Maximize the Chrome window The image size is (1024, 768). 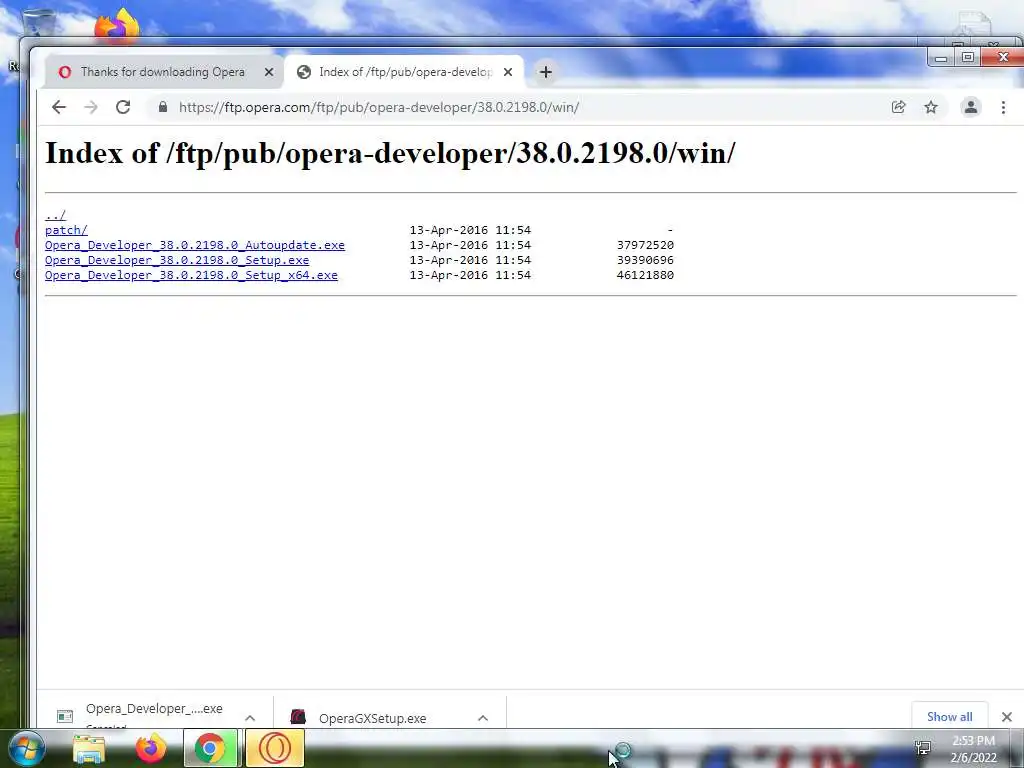[x=968, y=57]
